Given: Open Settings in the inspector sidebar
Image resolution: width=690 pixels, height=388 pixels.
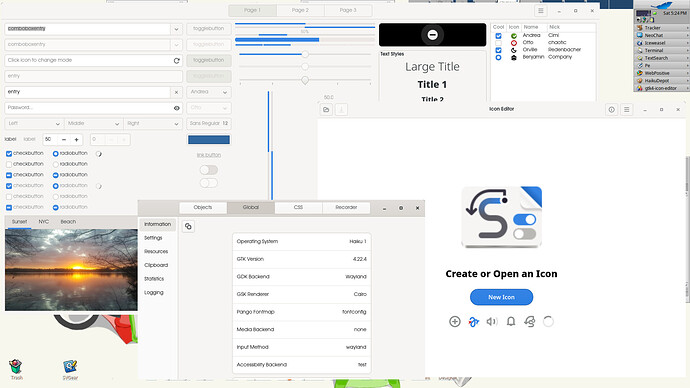Looking at the screenshot, I should pos(153,238).
